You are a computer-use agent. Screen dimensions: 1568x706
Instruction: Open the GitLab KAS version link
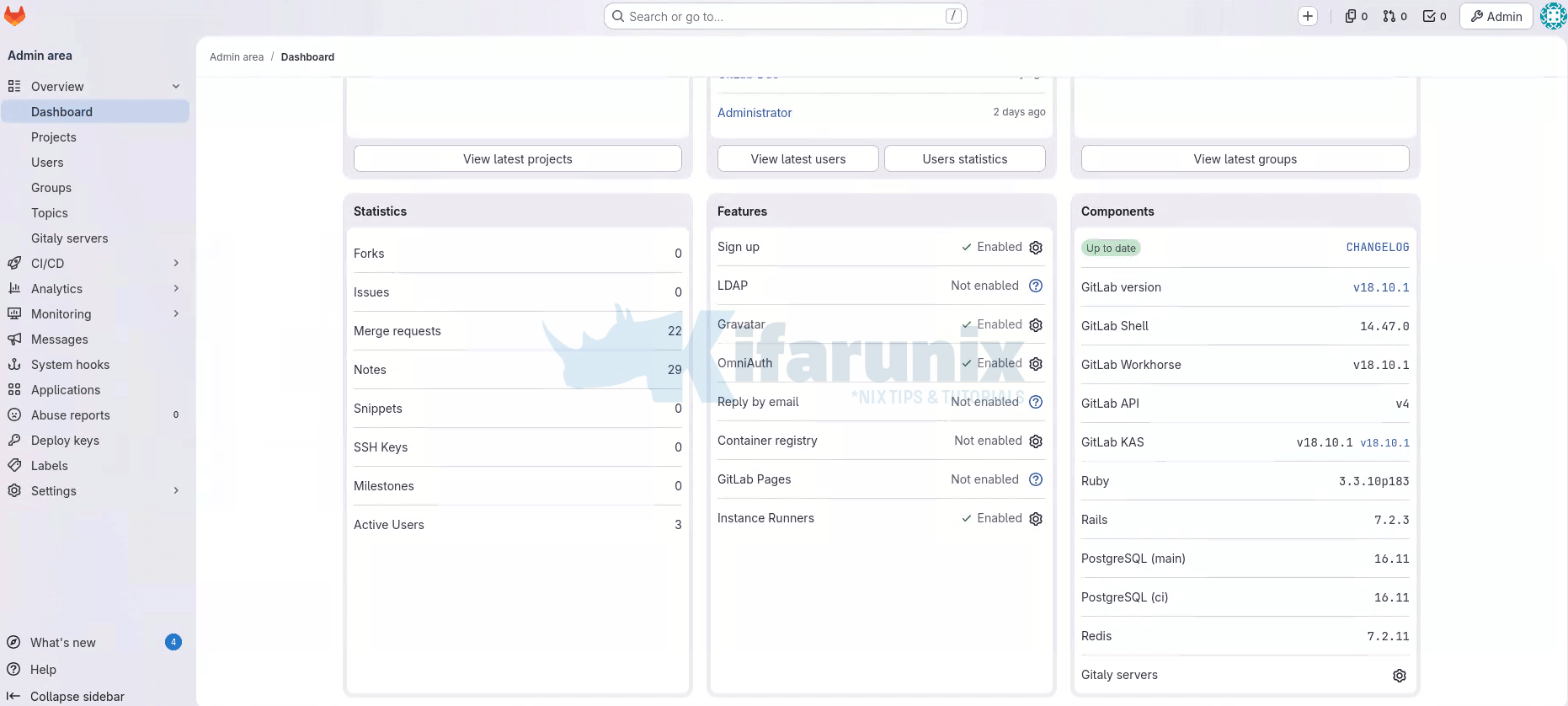[x=1384, y=443]
